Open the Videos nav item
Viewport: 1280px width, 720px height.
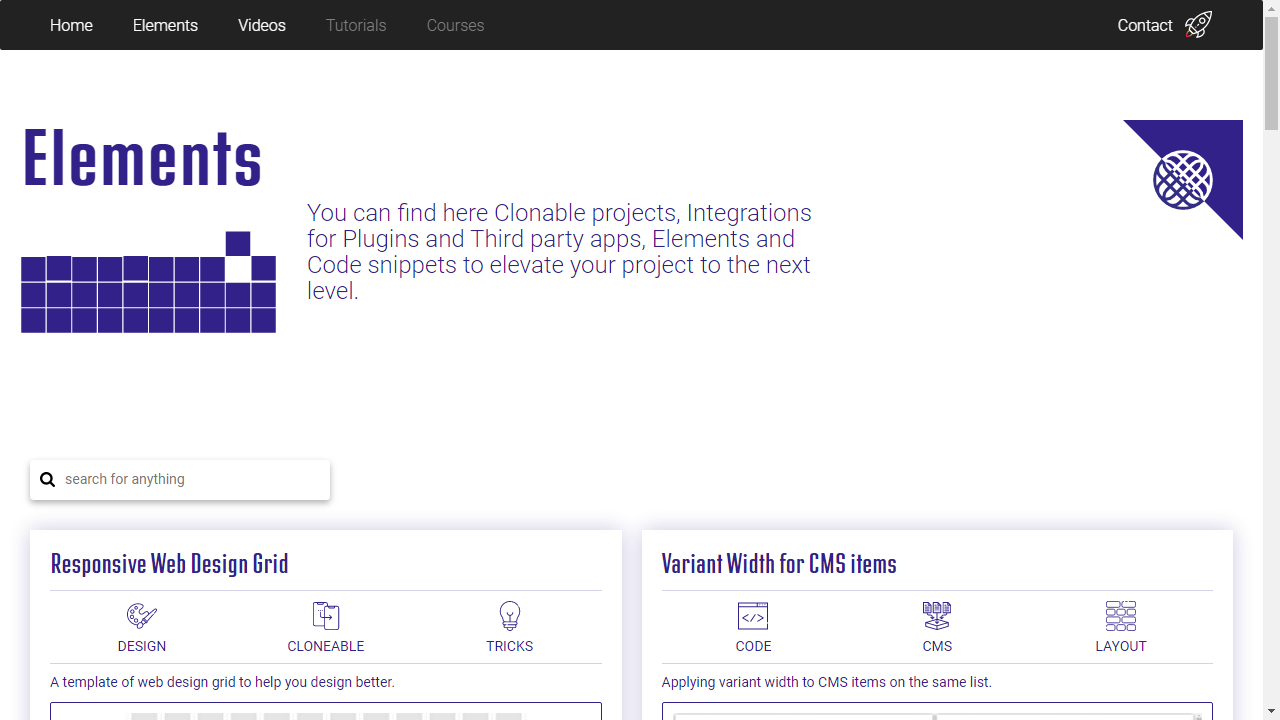click(262, 25)
